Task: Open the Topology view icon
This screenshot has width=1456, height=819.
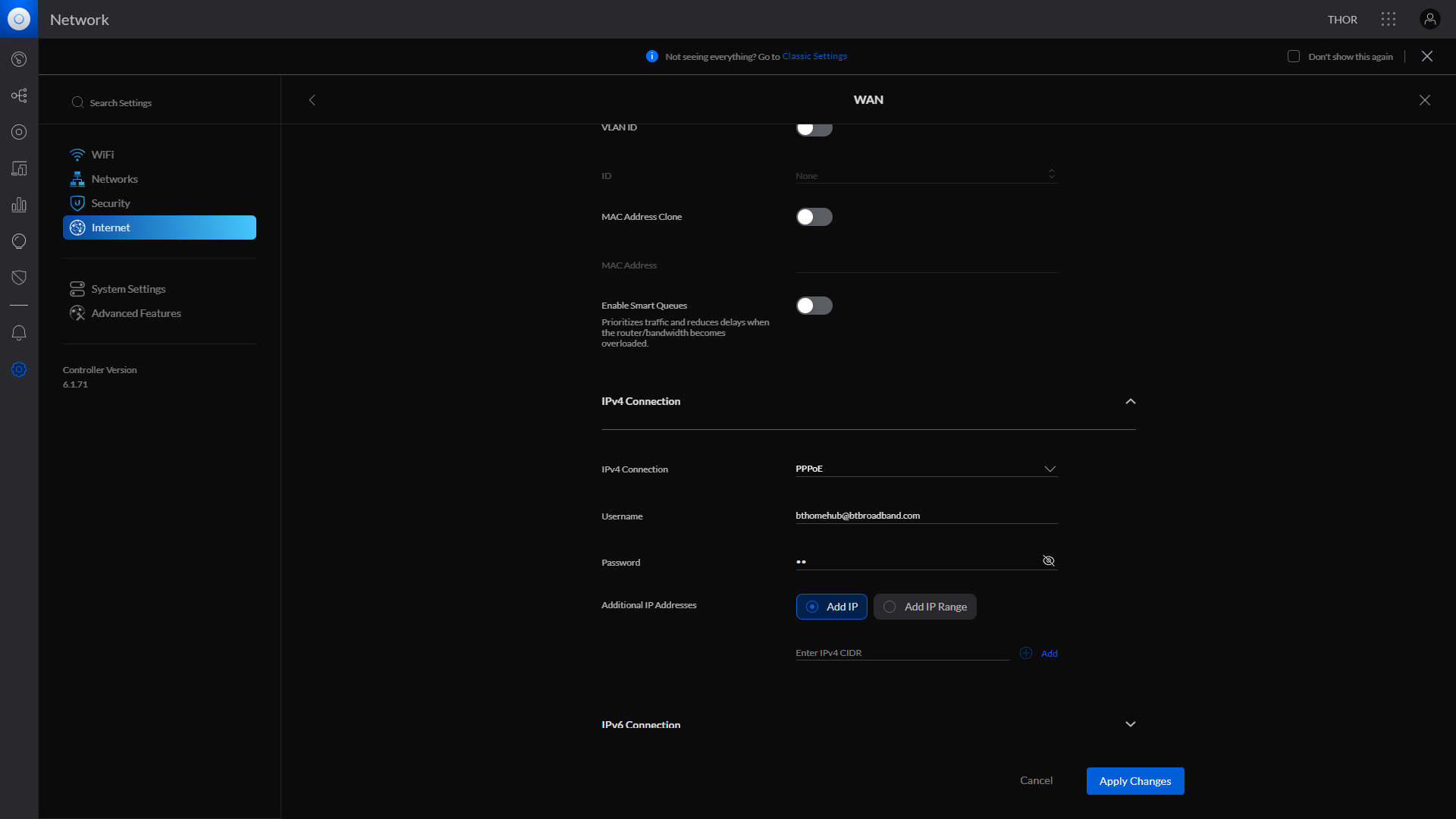Action: (x=19, y=95)
